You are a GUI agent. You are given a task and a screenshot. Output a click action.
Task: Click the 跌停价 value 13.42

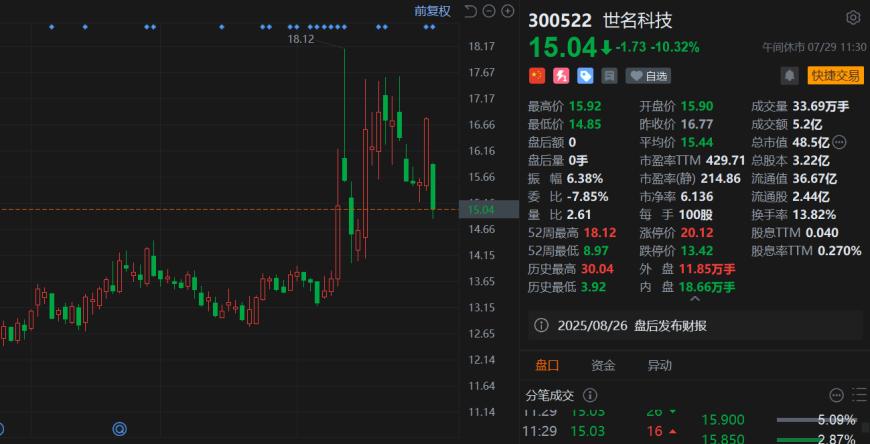(696, 251)
